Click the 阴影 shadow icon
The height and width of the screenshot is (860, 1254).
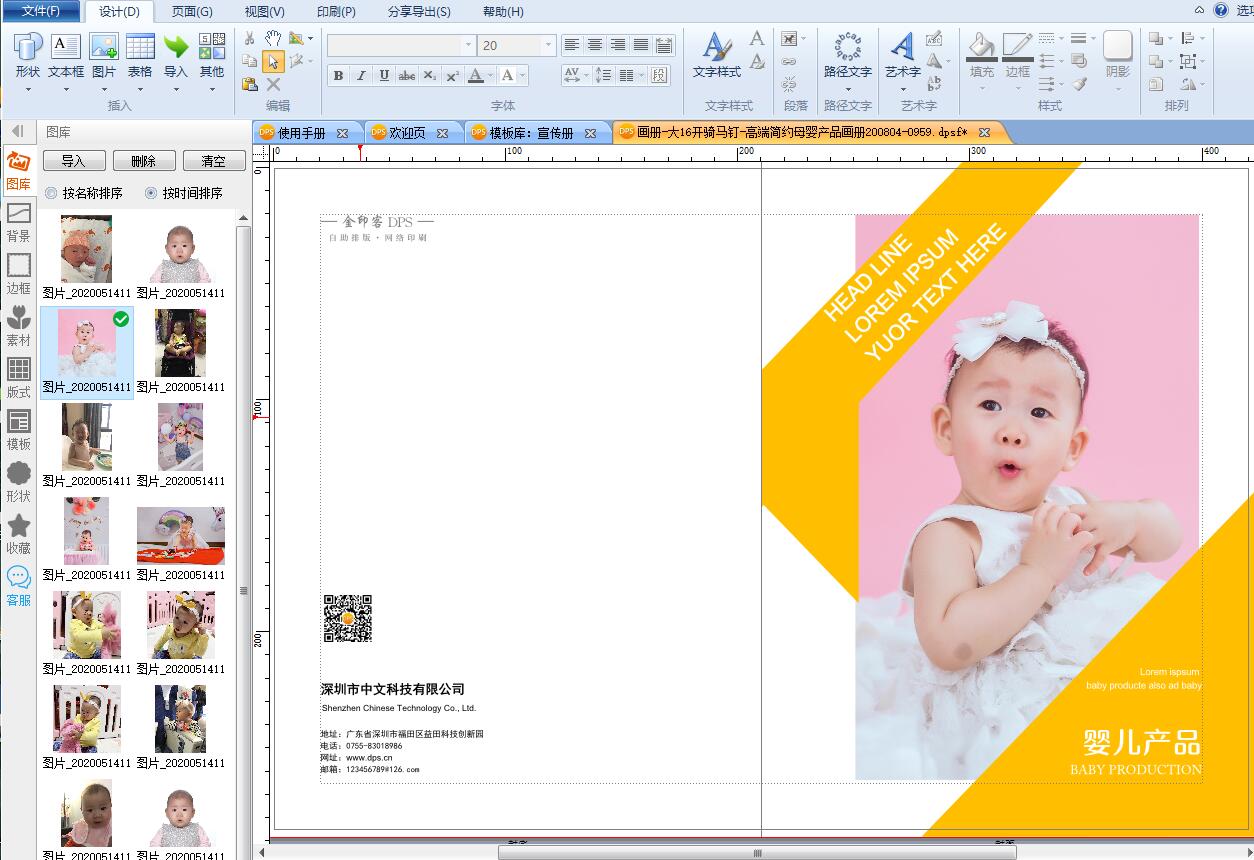click(x=1118, y=46)
